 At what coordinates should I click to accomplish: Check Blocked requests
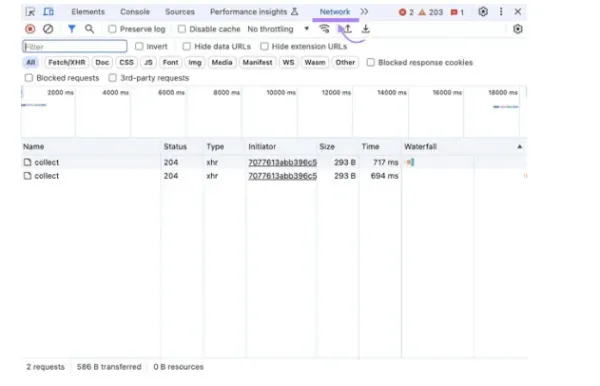click(x=29, y=78)
